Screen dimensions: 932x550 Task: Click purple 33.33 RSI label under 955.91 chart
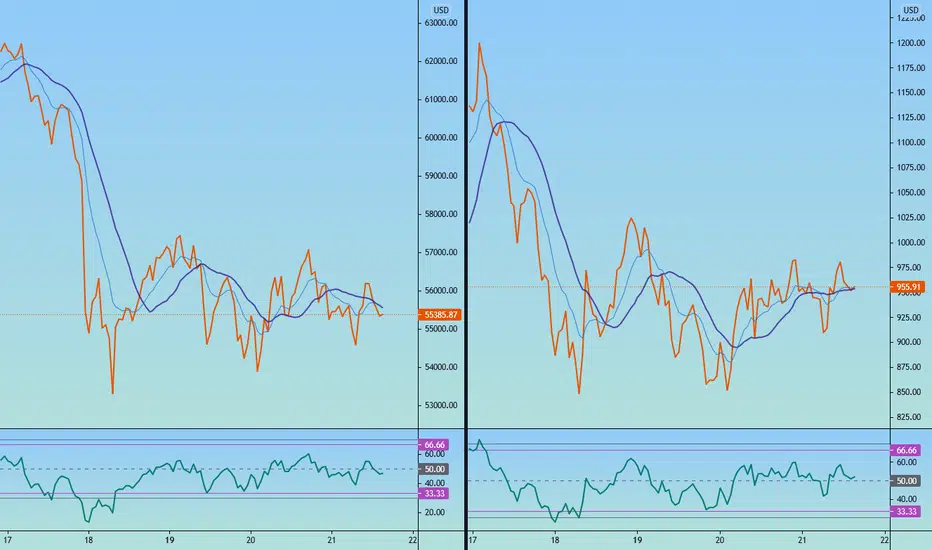tap(905, 511)
